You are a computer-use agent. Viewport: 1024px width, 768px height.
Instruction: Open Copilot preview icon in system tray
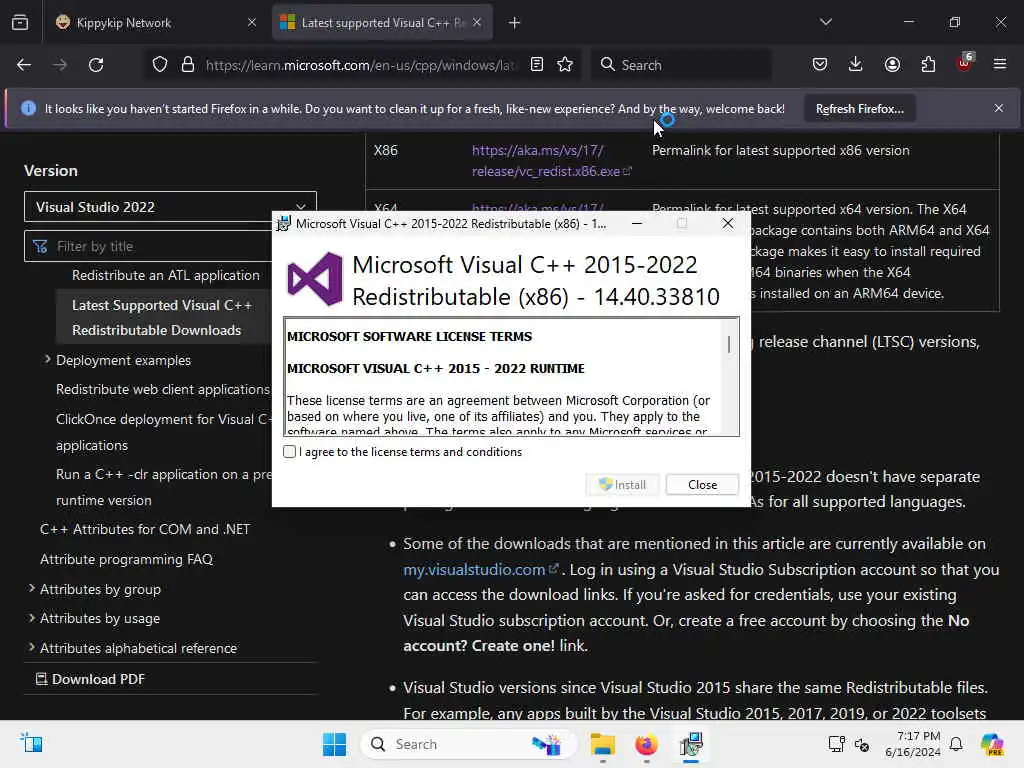(x=992, y=744)
